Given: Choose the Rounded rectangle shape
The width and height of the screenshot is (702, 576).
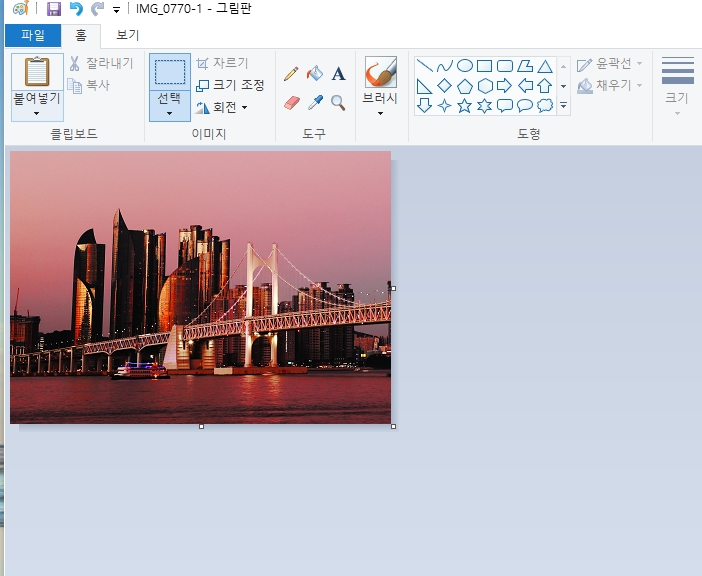Looking at the screenshot, I should [x=505, y=66].
